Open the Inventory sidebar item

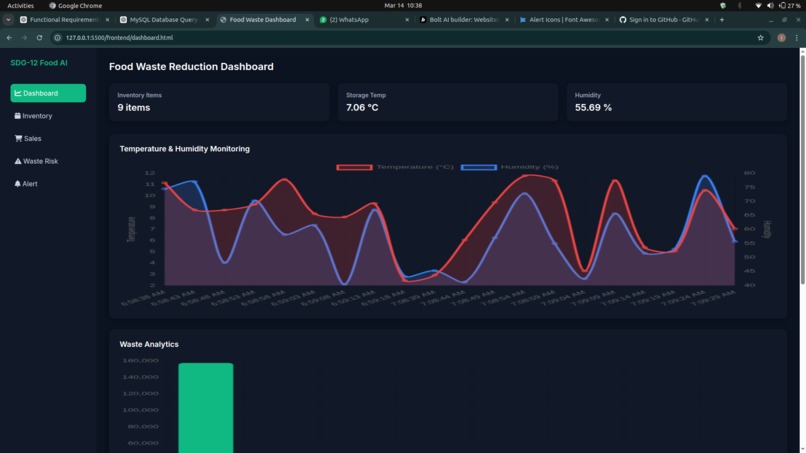click(x=48, y=116)
